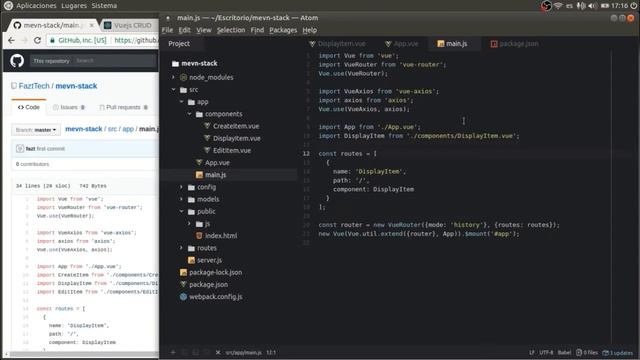This screenshot has width=640, height=360.
Task: Open CreateItem.vue Vue file icon in tree
Action: point(207,126)
